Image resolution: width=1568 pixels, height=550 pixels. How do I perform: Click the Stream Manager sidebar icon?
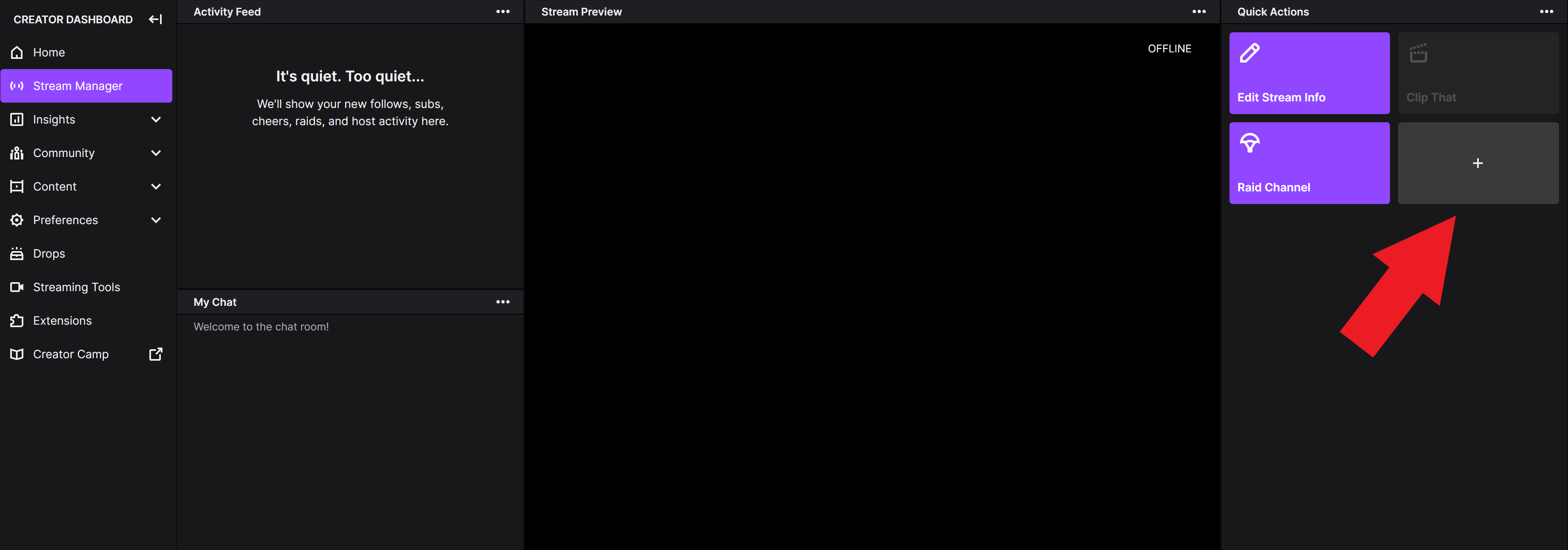click(x=18, y=86)
